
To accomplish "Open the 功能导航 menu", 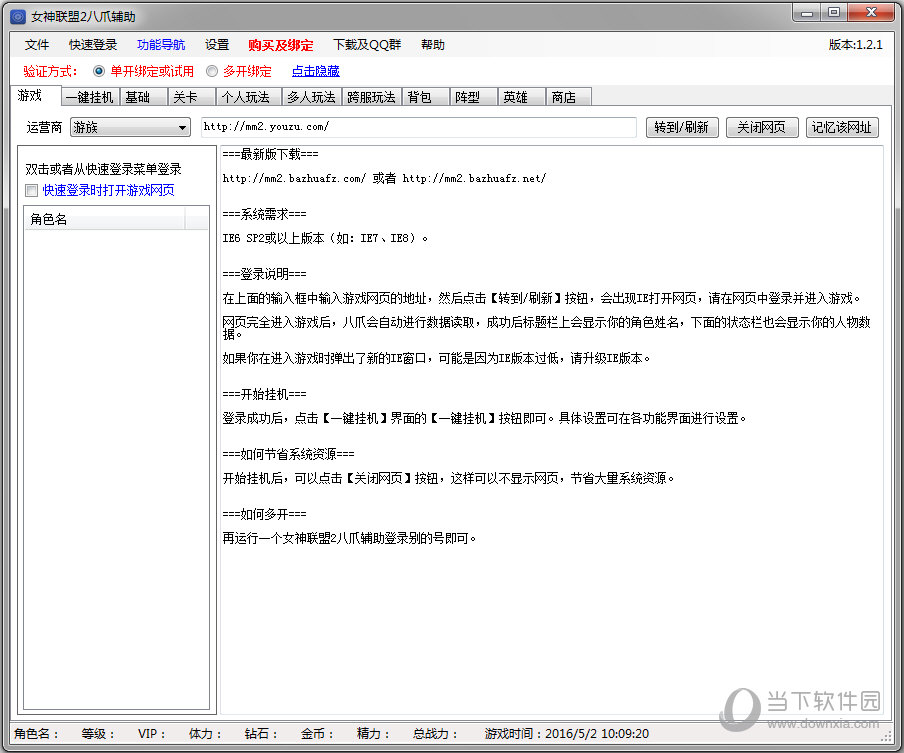I will tap(161, 45).
